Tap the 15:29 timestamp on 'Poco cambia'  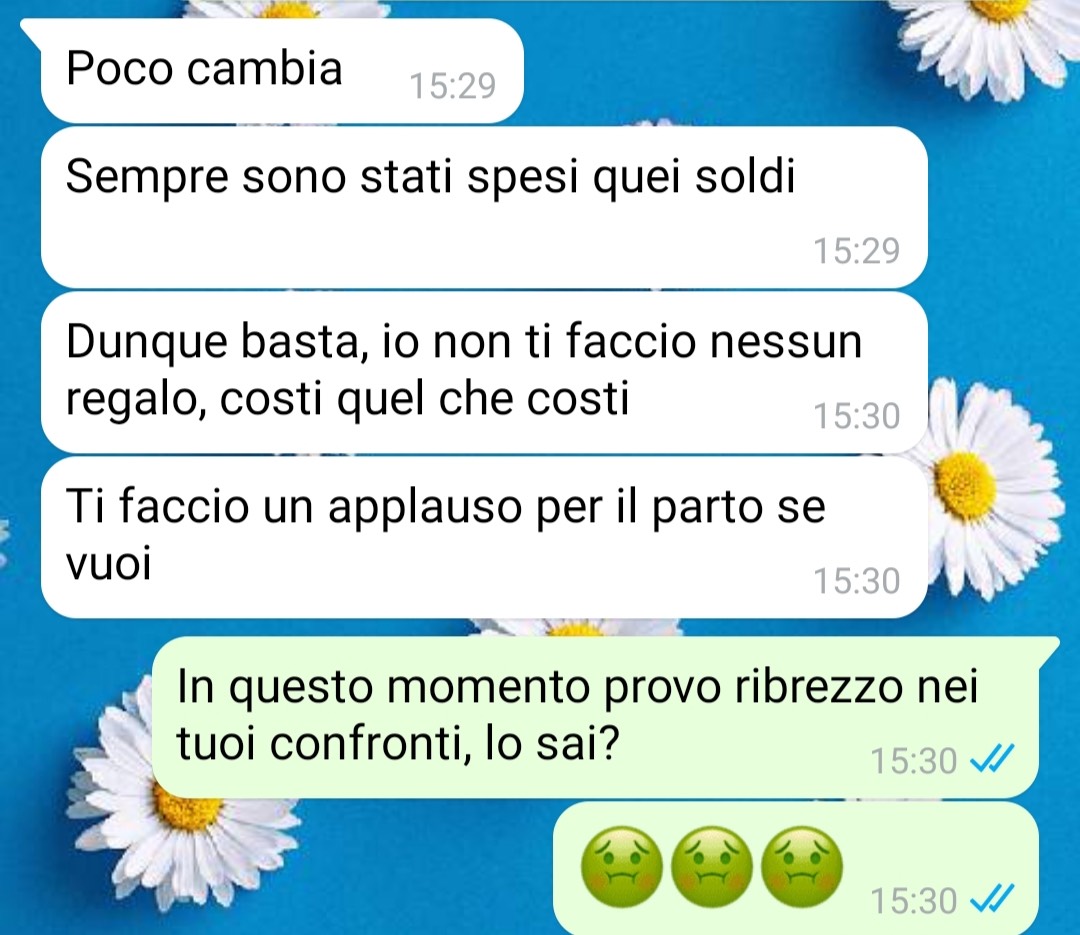453,86
